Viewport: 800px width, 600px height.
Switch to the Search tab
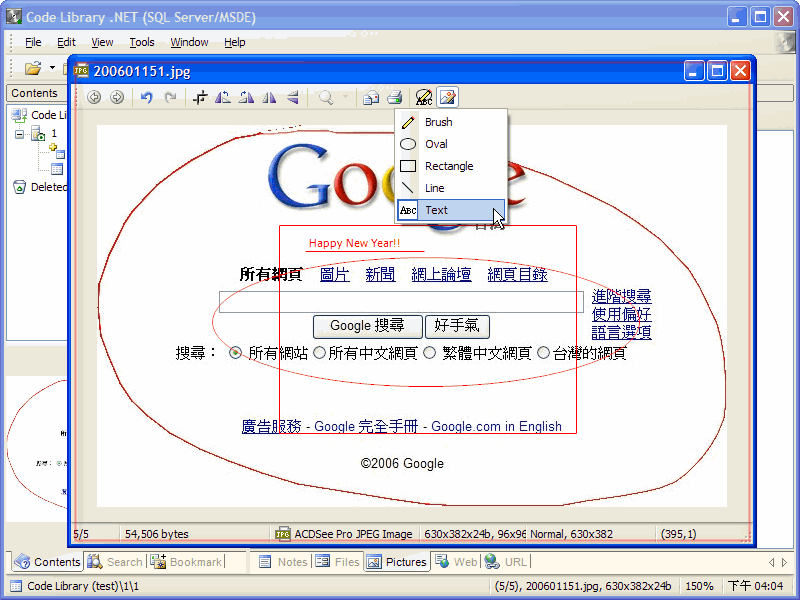tap(115, 562)
